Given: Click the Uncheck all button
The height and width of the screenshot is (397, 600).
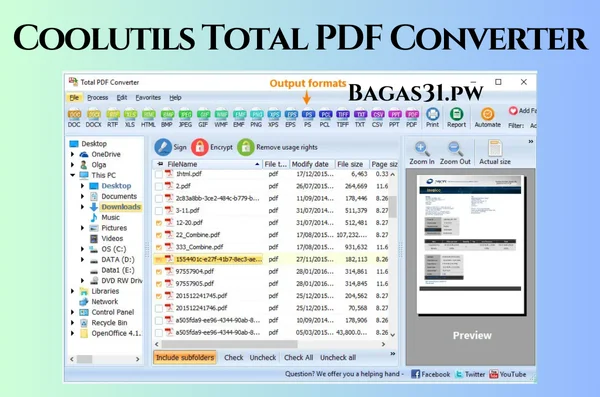Looking at the screenshot, I should click(x=338, y=358).
